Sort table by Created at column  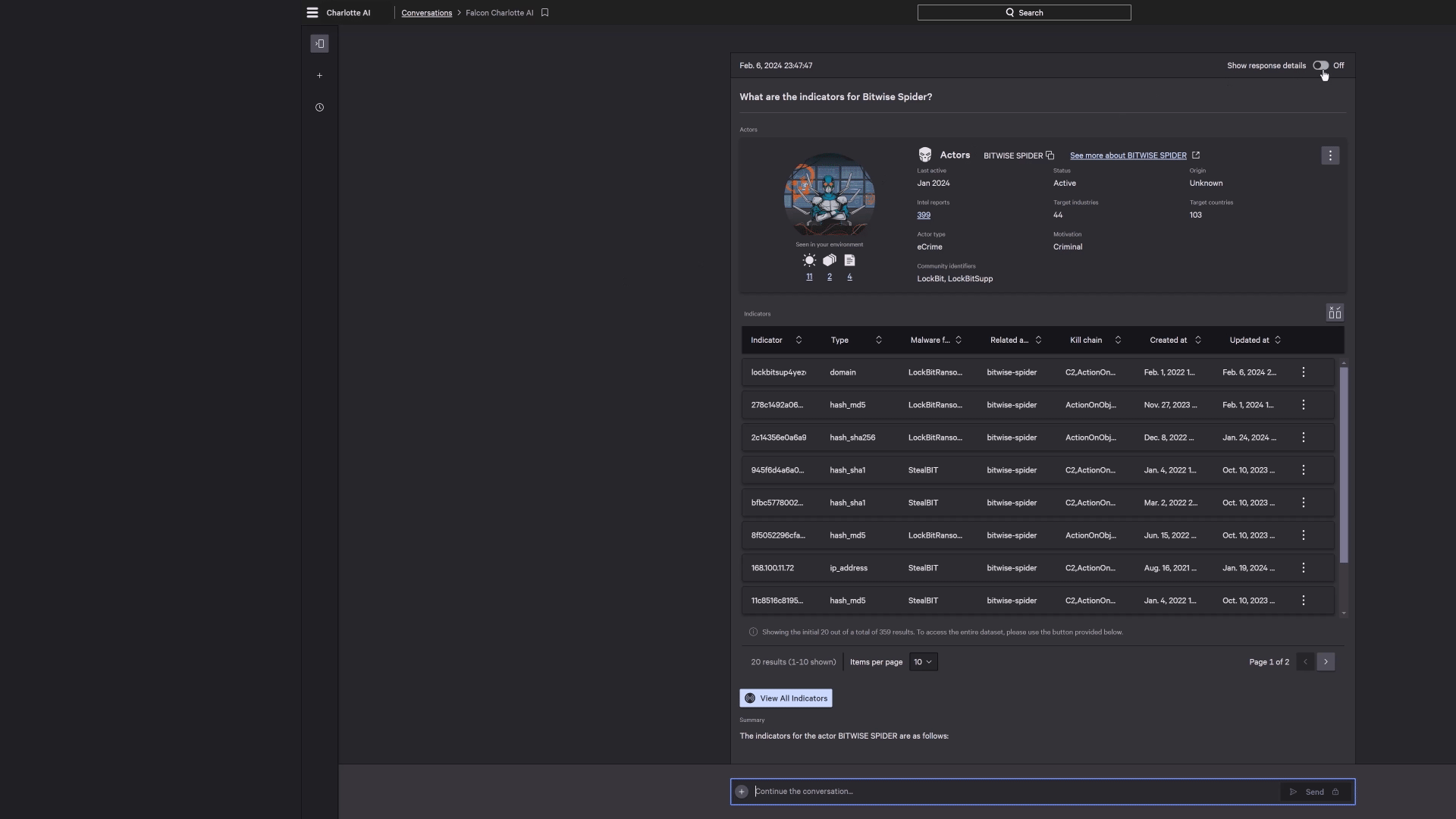tap(1198, 340)
